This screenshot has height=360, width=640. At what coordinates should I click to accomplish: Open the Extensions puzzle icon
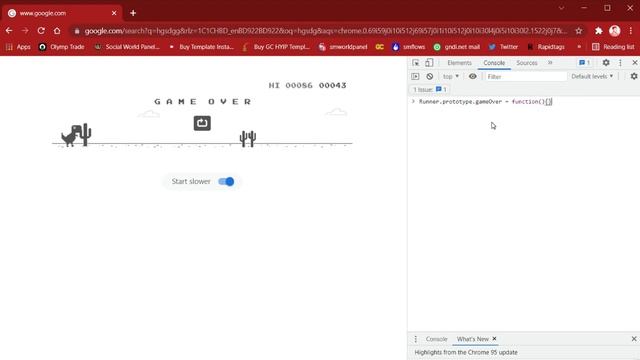pos(598,31)
